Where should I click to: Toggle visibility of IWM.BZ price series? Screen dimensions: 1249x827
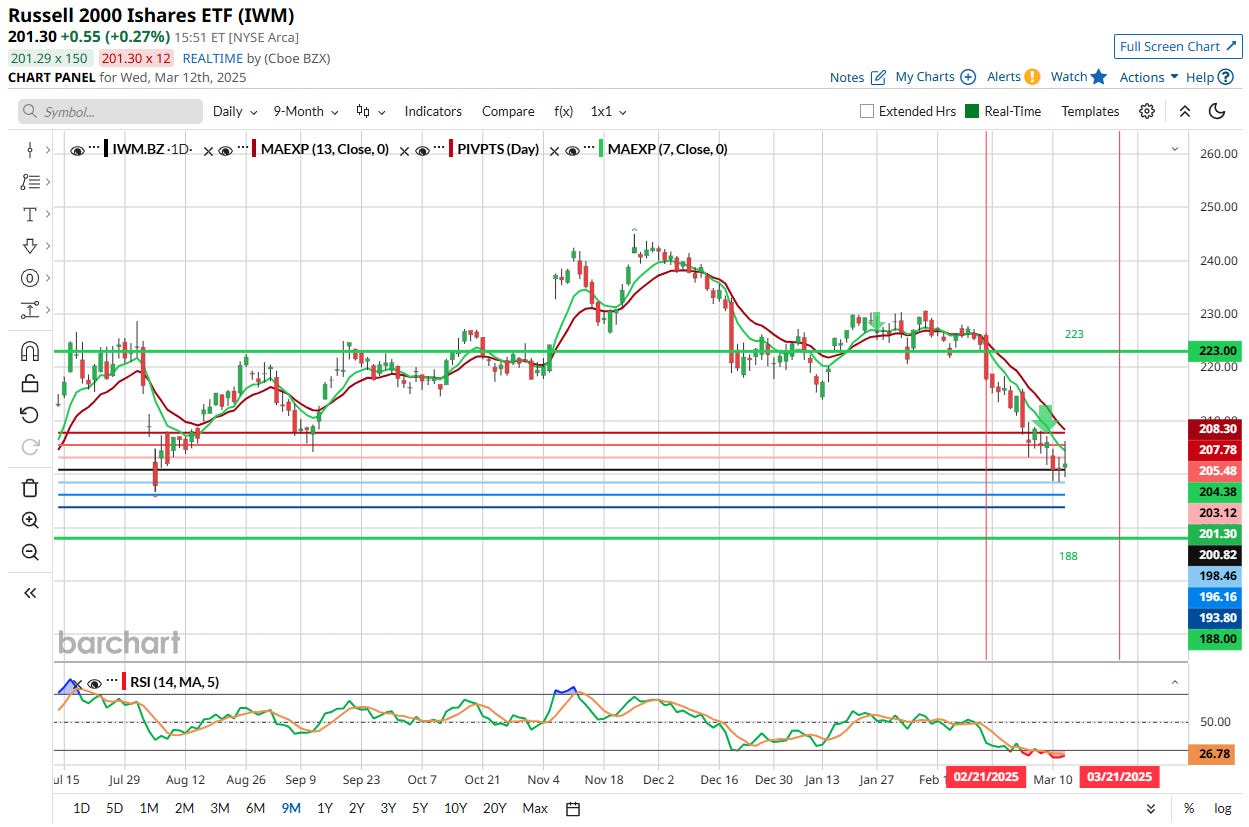coord(77,150)
